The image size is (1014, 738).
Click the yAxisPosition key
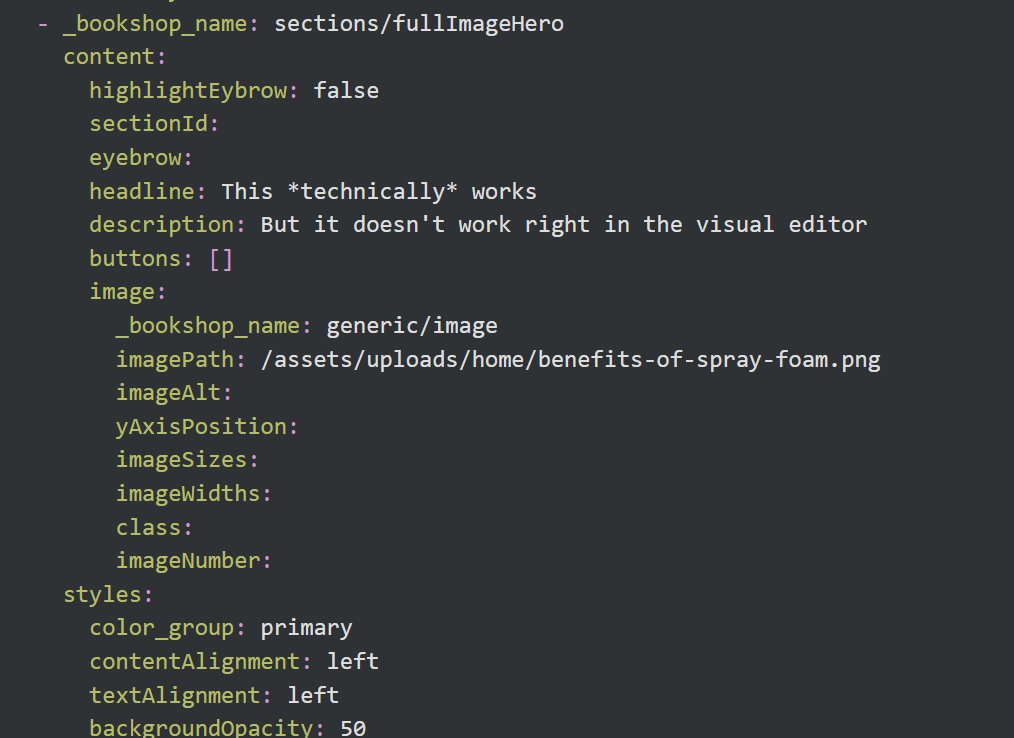pos(201,427)
